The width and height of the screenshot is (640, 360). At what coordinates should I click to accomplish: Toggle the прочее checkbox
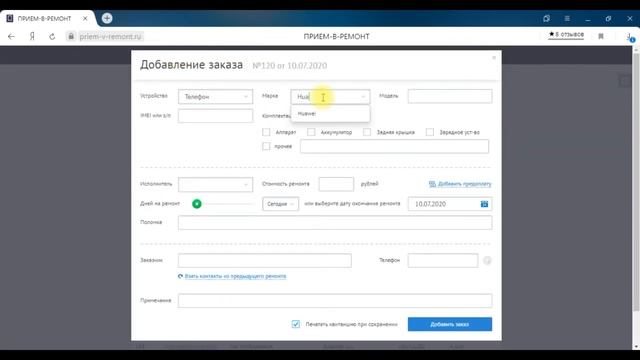tap(266, 146)
